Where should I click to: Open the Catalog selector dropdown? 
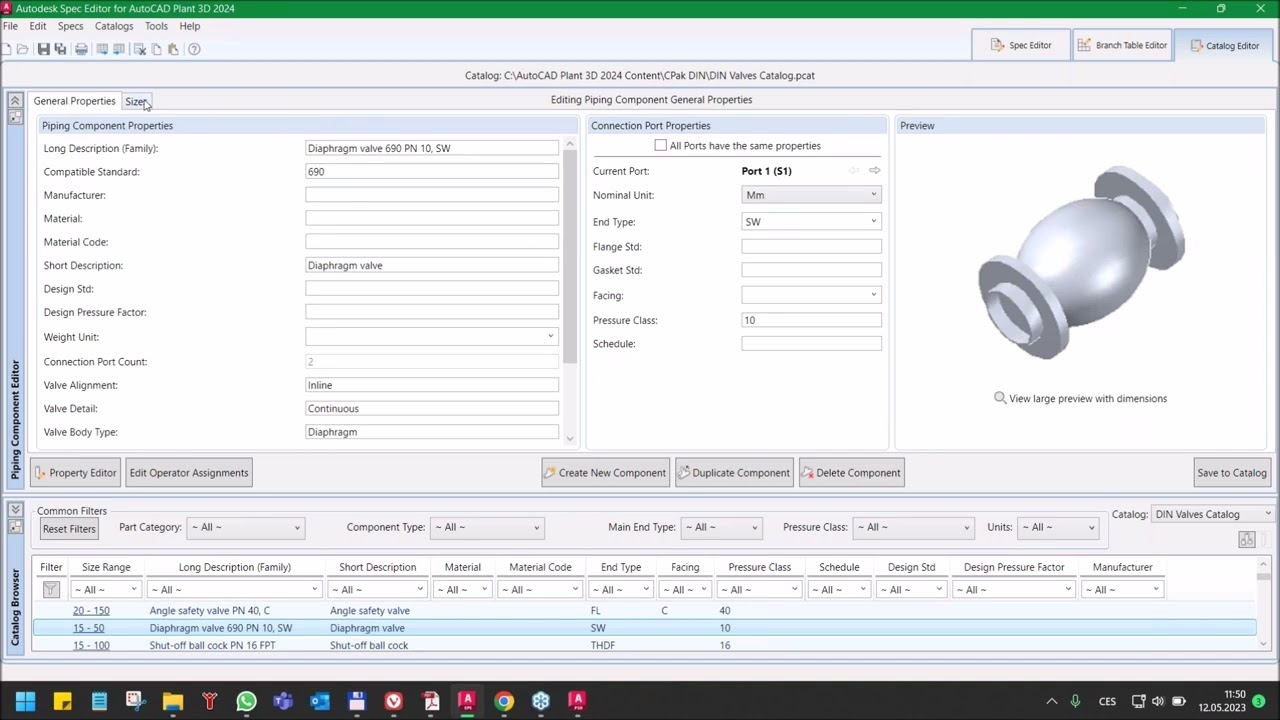point(1212,514)
